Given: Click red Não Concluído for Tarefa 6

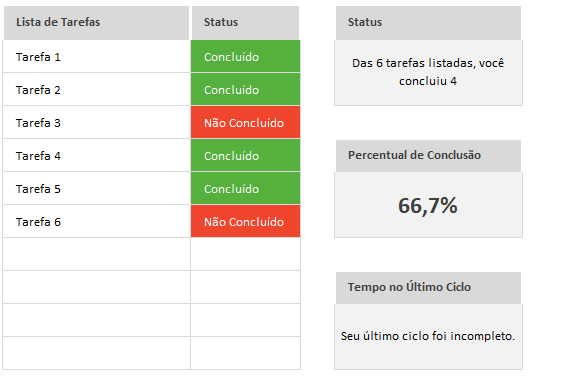Looking at the screenshot, I should click(245, 221).
